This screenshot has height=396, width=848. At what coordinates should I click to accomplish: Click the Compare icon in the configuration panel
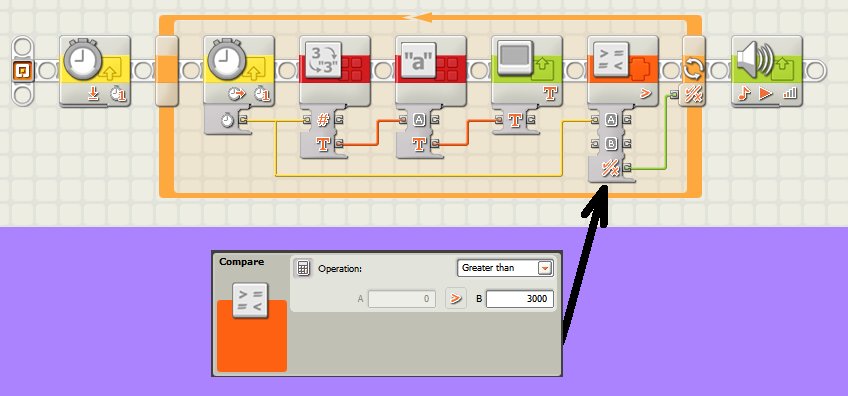250,300
